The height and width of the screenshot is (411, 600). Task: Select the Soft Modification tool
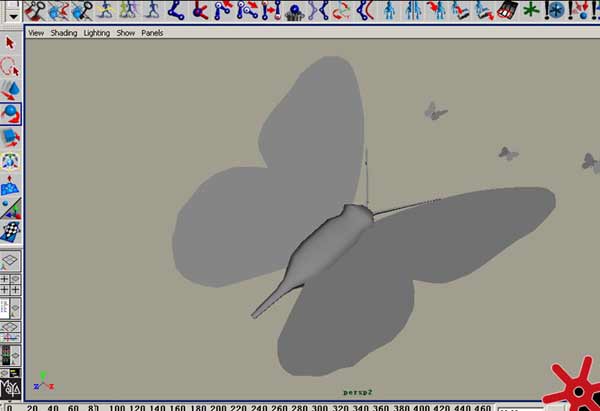tap(10, 185)
